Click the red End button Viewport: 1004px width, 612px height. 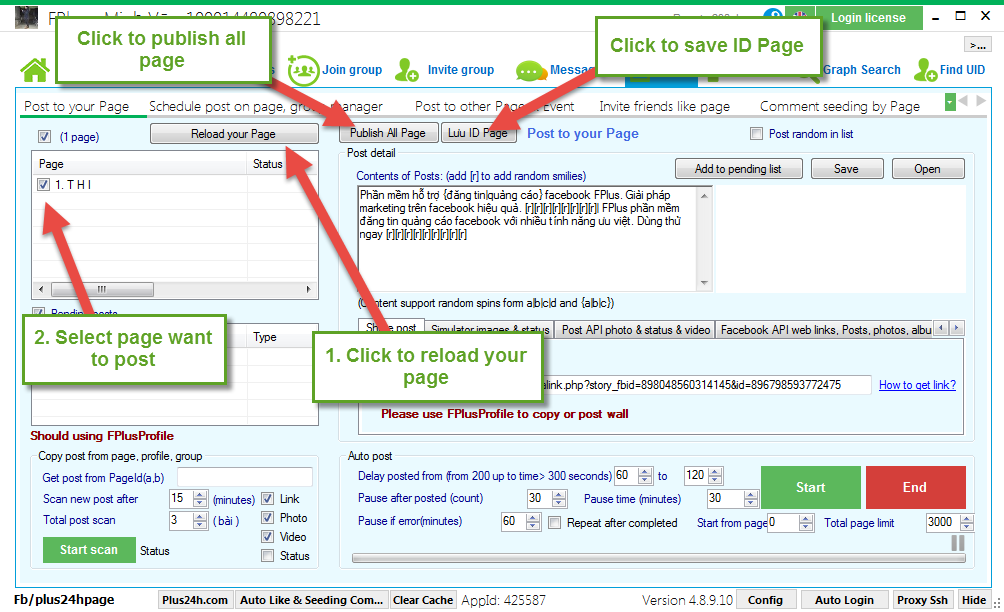coord(915,487)
